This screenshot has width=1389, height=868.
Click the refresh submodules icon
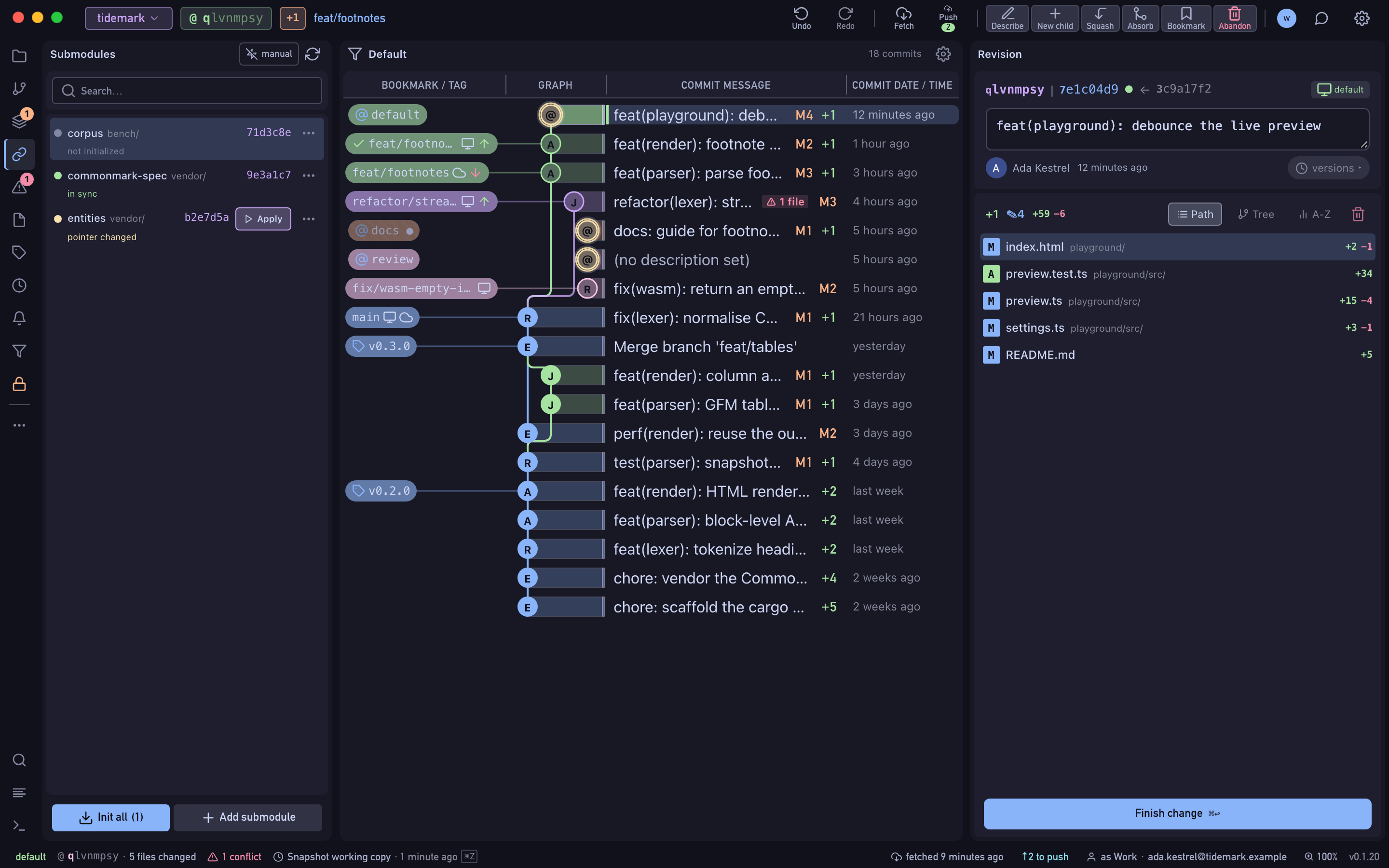313,54
